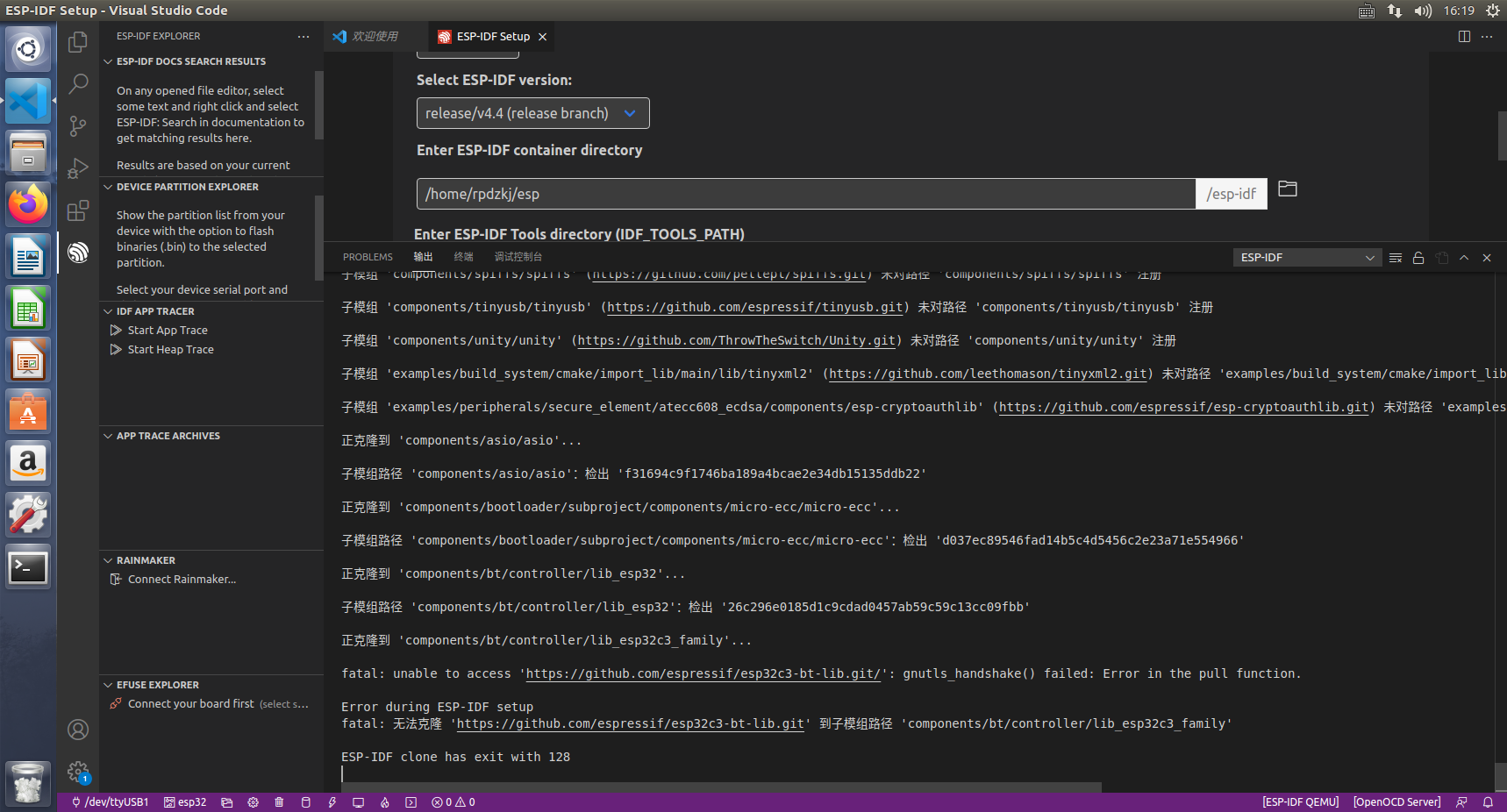This screenshot has width=1507, height=812.
Task: Open the Accounts menu icon
Action: (x=78, y=730)
